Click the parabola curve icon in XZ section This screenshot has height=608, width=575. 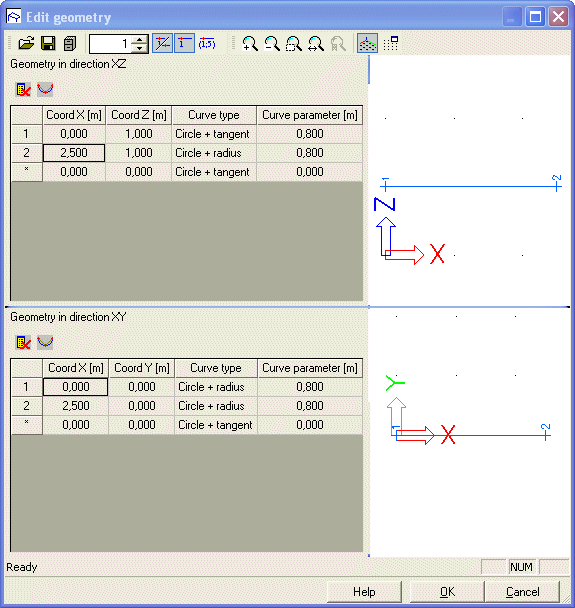45,89
